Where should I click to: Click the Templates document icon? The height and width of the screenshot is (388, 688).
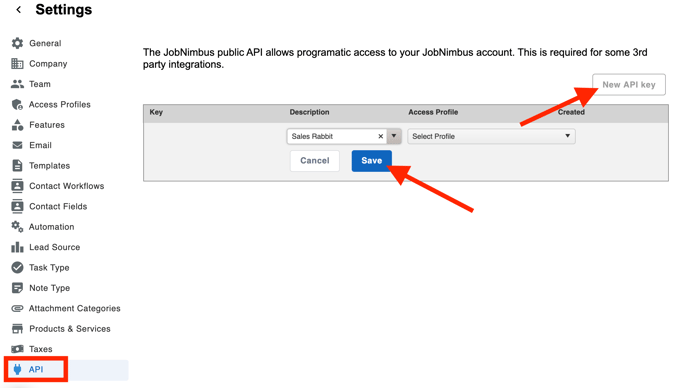click(17, 165)
